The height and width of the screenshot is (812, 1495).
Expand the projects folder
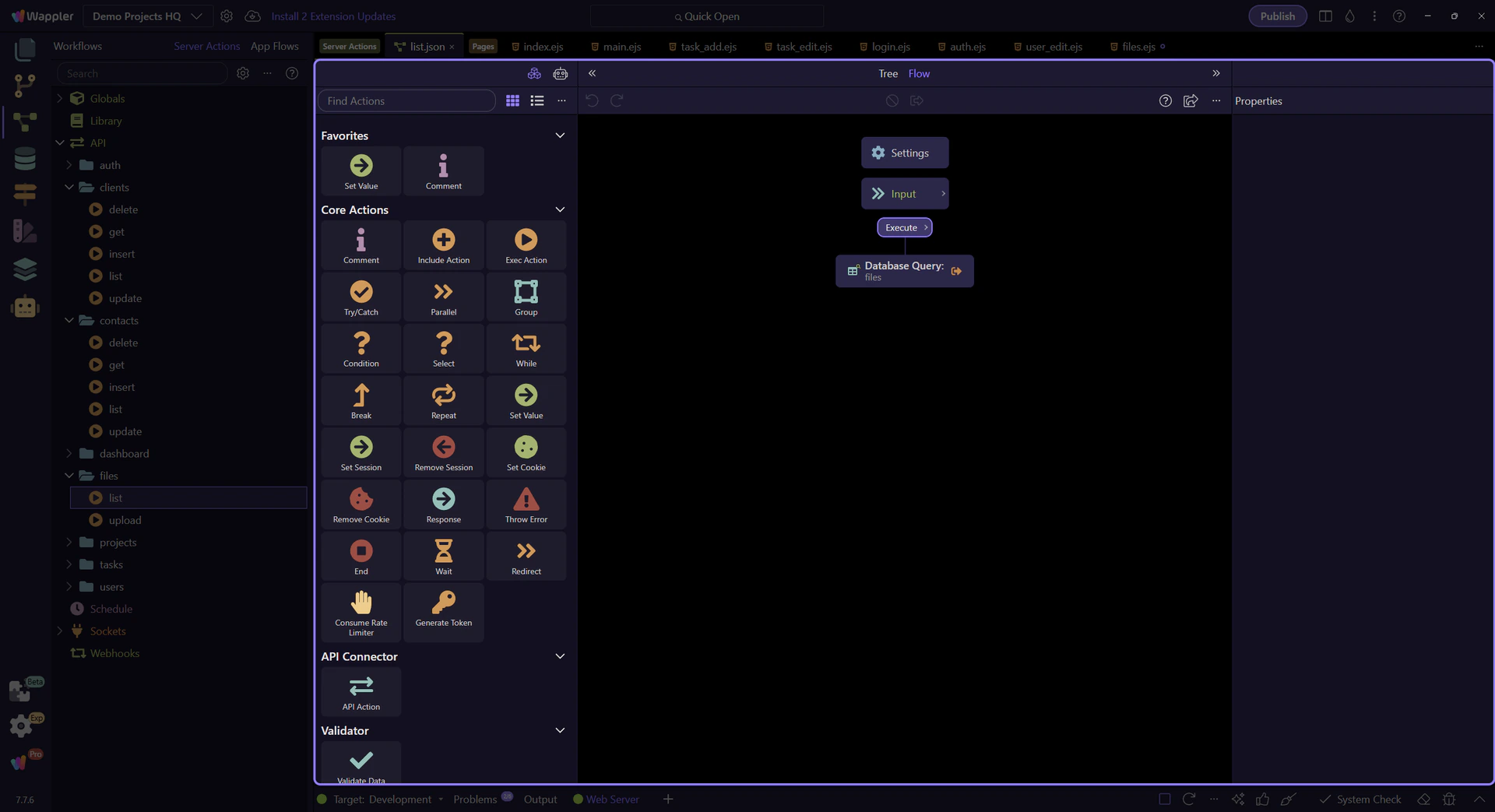[69, 542]
